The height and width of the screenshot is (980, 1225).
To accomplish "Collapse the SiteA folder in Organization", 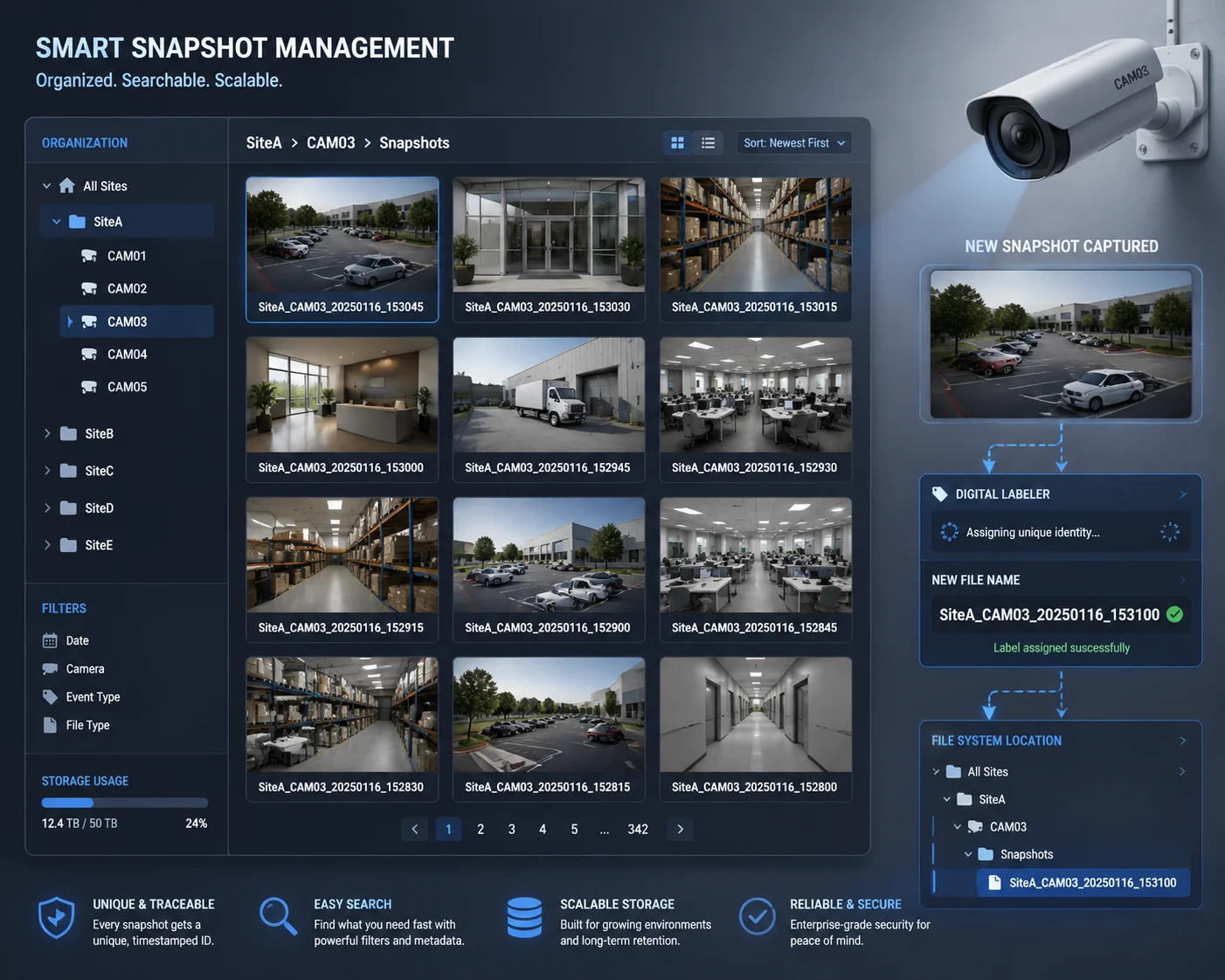I will pyautogui.click(x=57, y=221).
